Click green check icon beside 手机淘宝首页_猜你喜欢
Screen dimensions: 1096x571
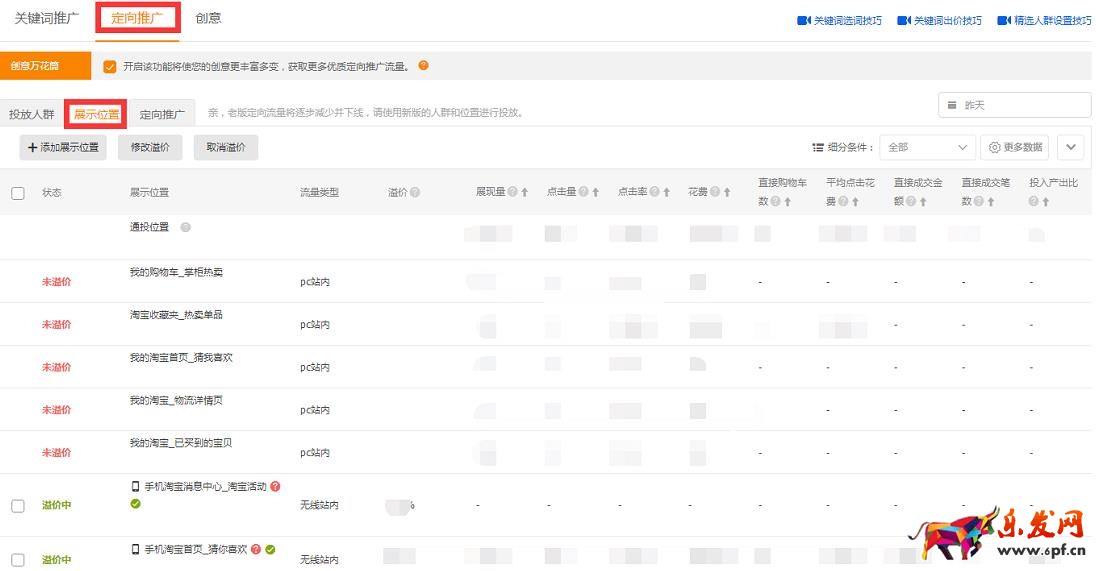(270, 549)
